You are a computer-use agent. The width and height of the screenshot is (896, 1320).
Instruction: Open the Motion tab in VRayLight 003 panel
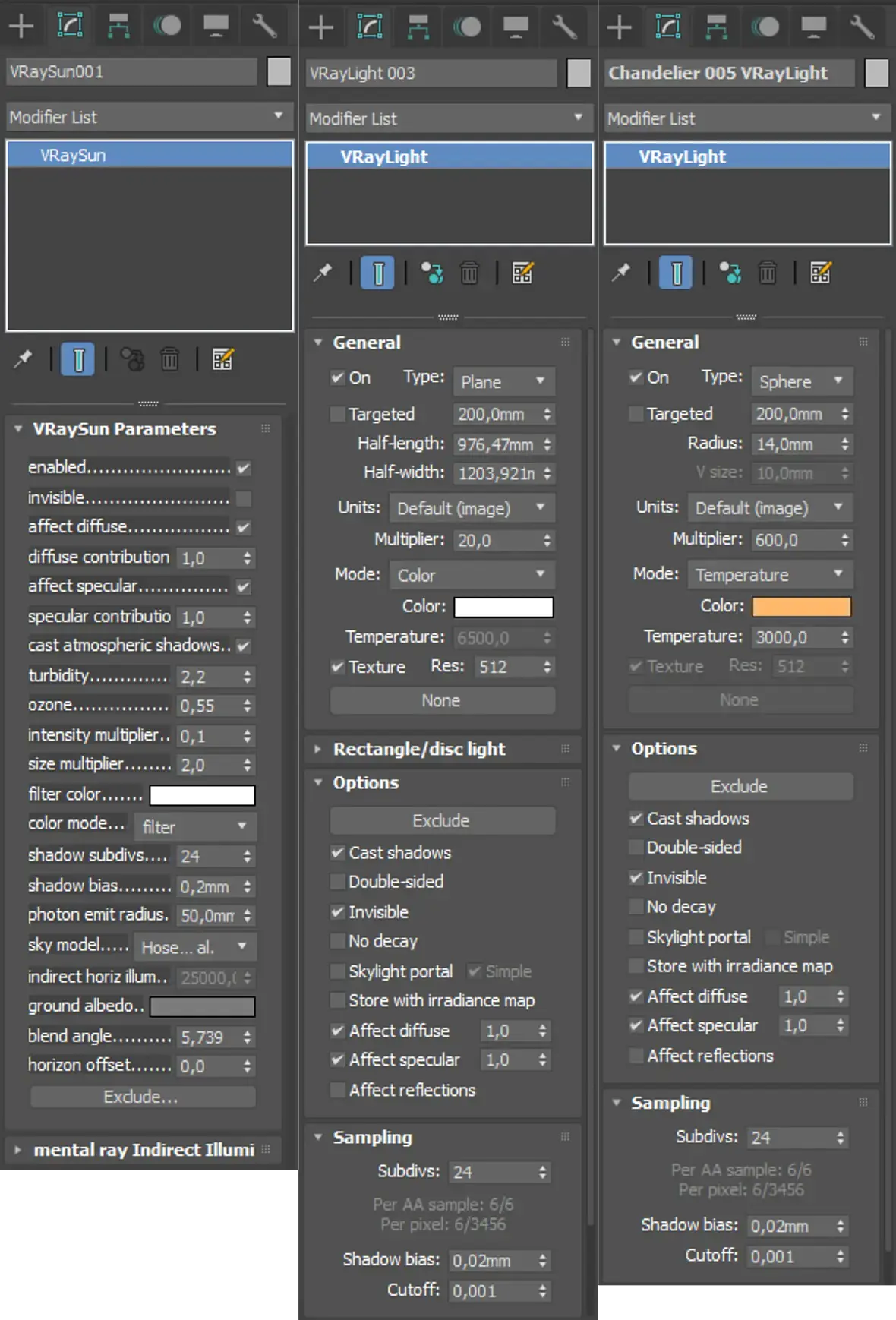(x=467, y=27)
